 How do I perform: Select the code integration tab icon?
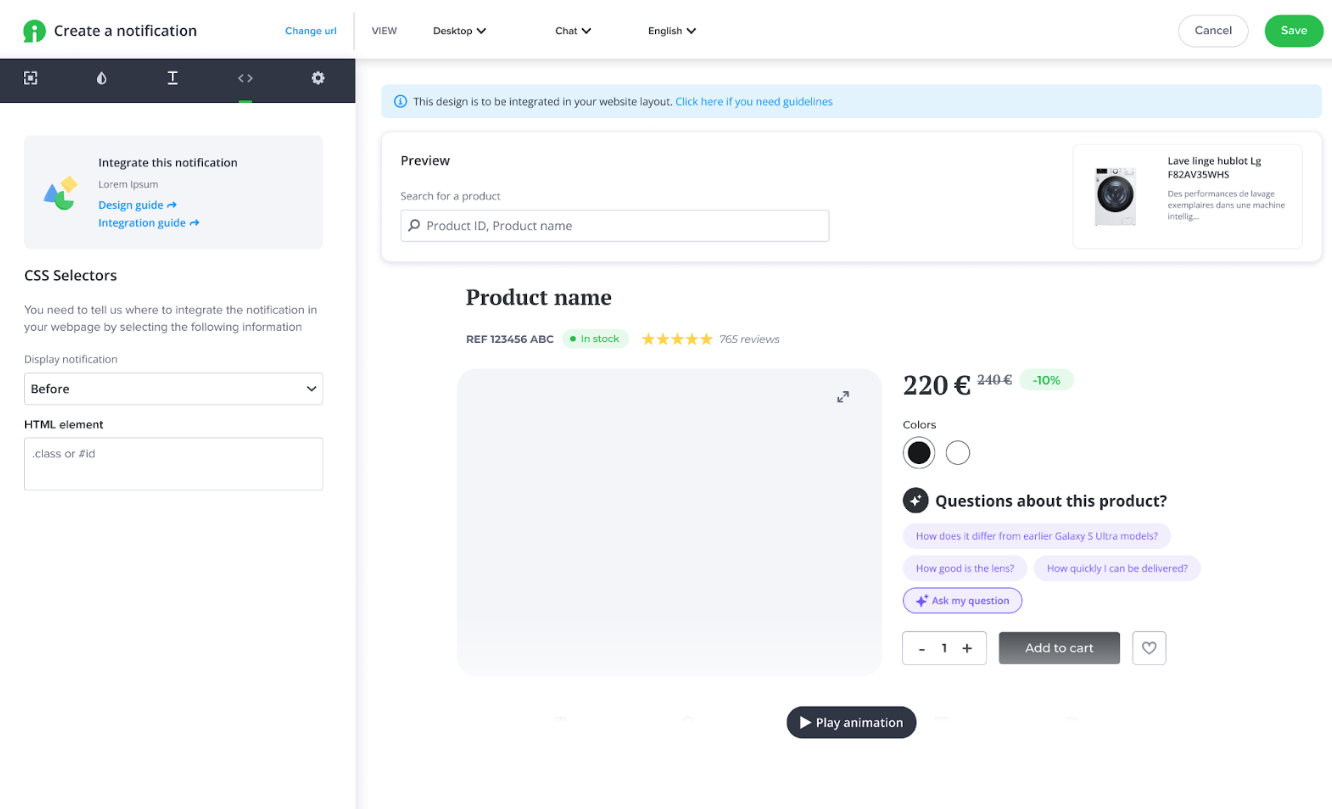pos(245,78)
